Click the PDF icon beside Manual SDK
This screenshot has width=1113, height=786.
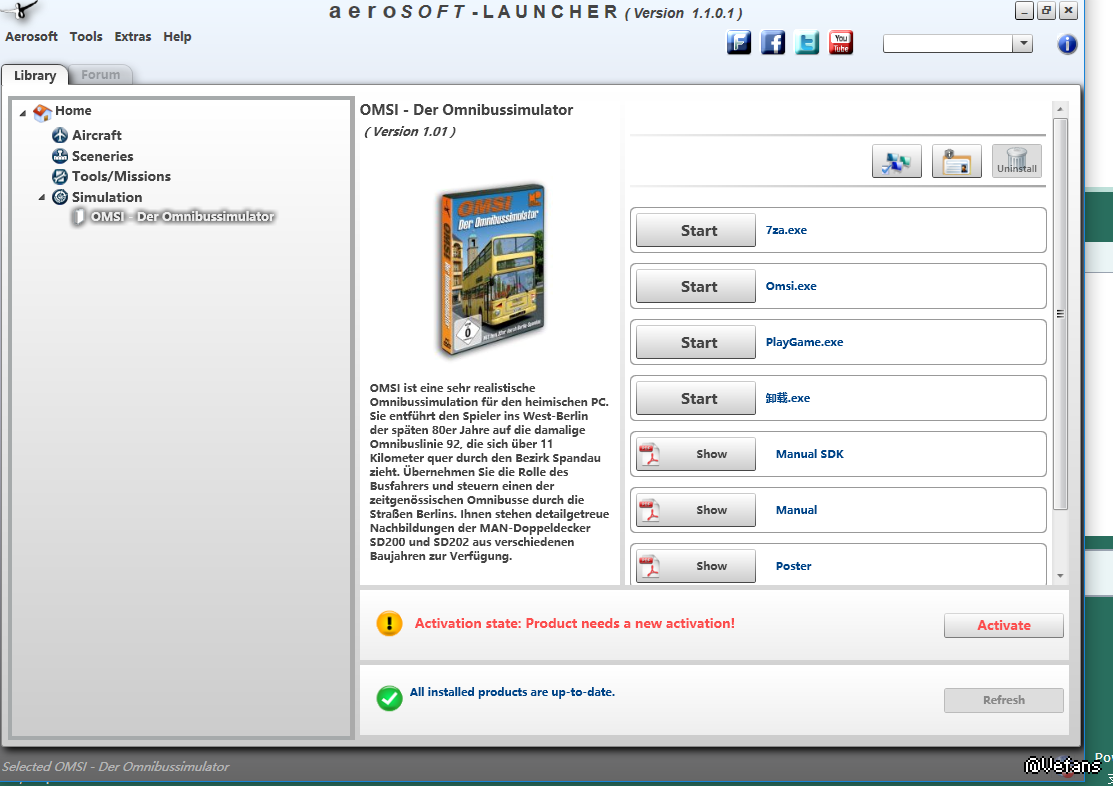point(649,454)
